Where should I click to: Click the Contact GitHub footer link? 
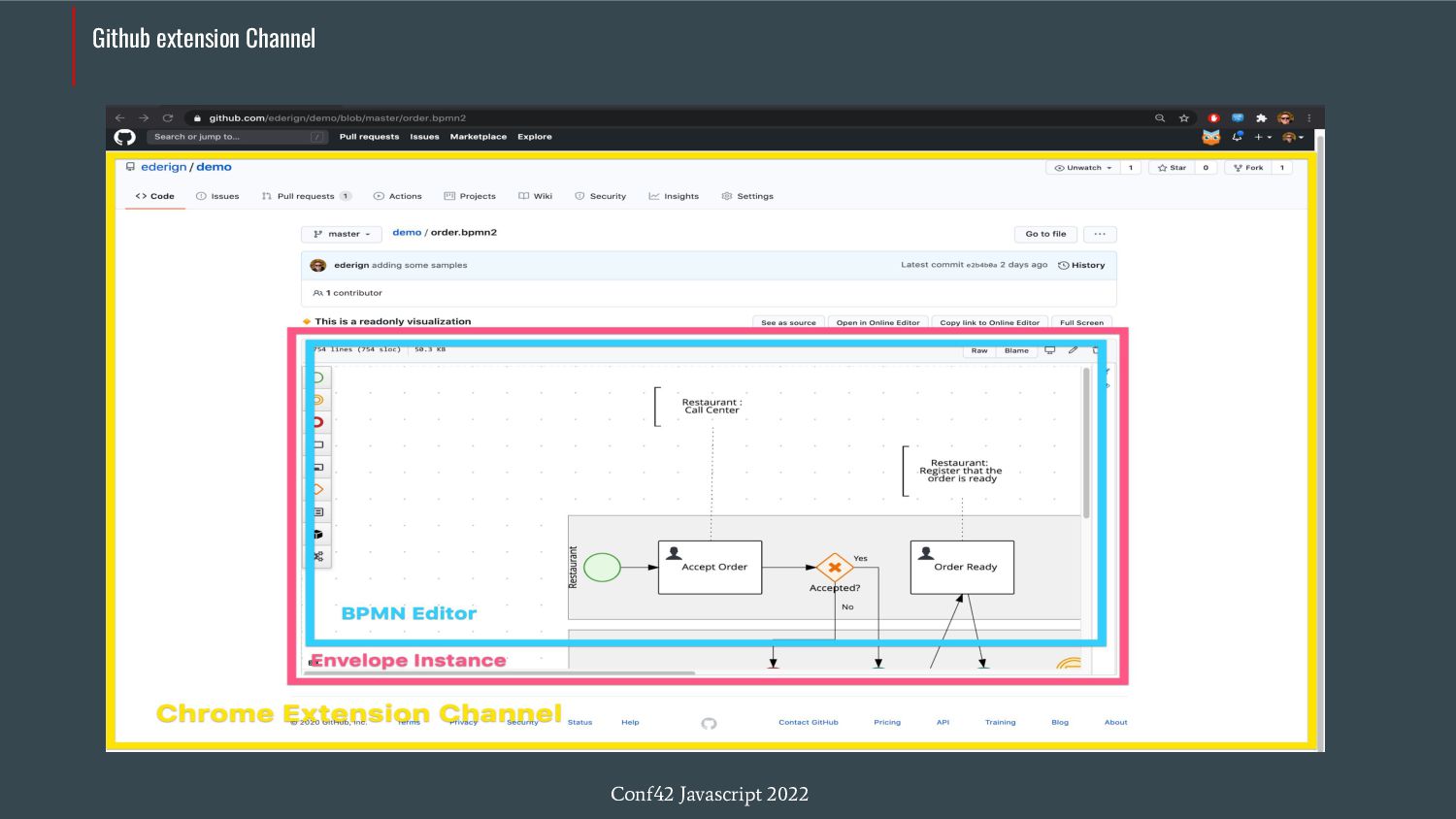tap(808, 722)
